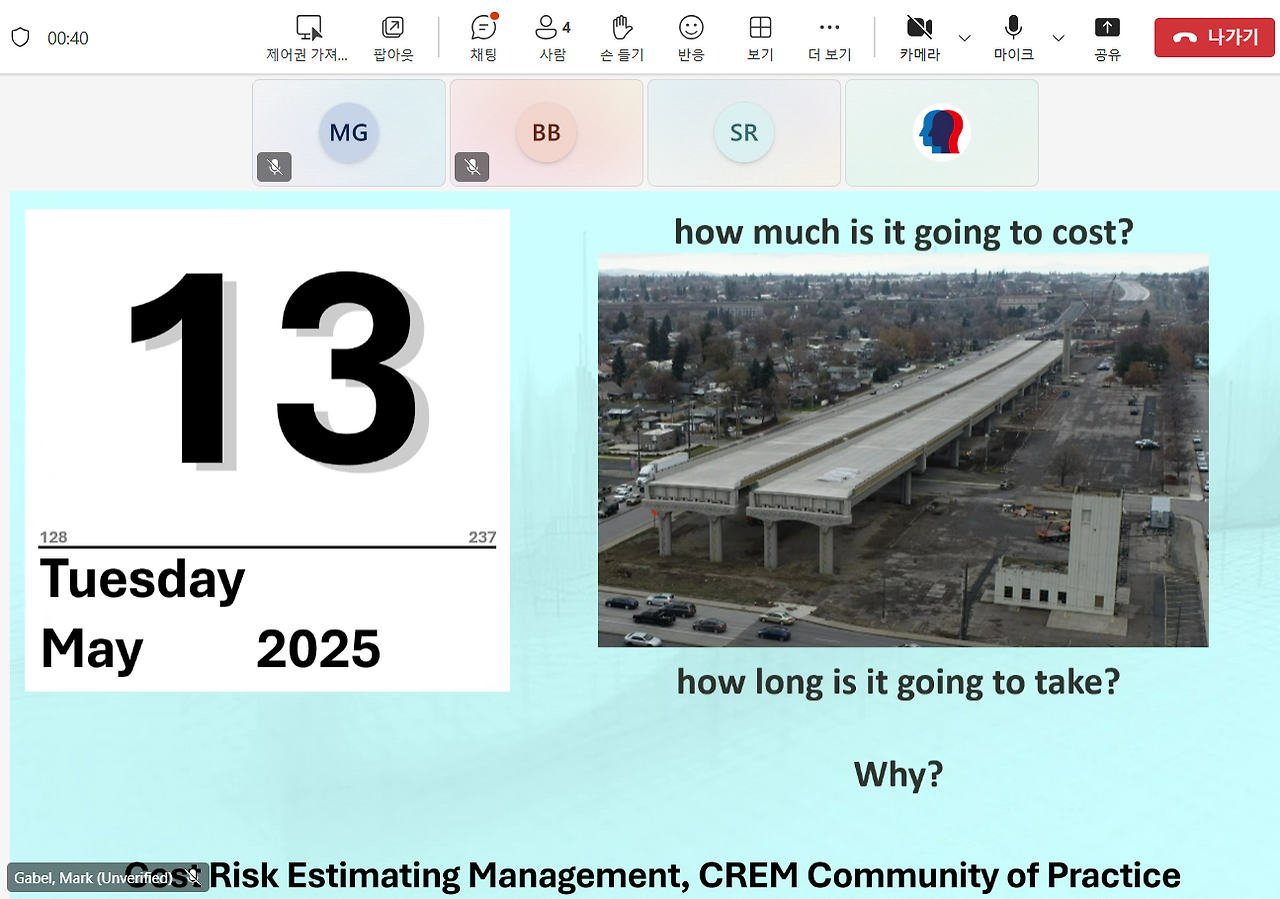The width and height of the screenshot is (1280, 899).
Task: Click the '2025' year on the calendar
Action: tap(318, 650)
